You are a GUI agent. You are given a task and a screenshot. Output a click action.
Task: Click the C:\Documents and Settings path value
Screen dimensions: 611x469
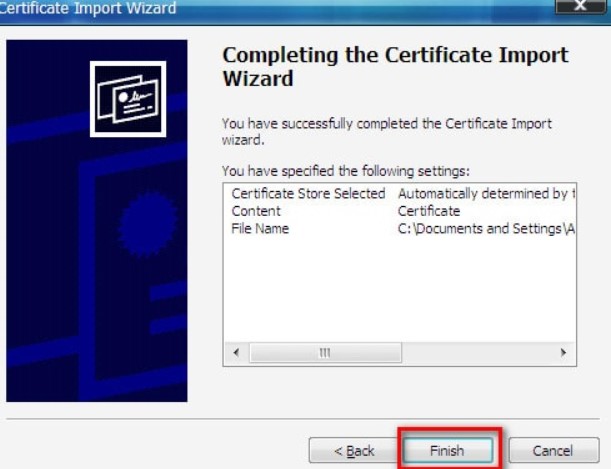coord(486,228)
